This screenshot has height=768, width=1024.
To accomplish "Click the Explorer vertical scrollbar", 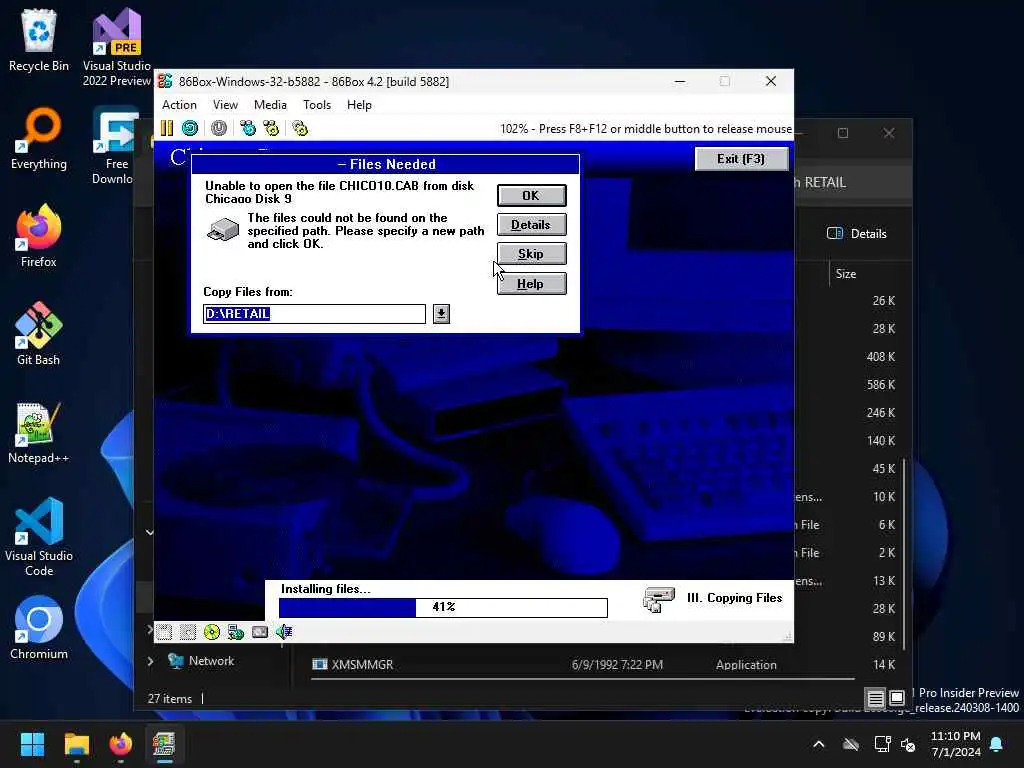I will (904, 554).
